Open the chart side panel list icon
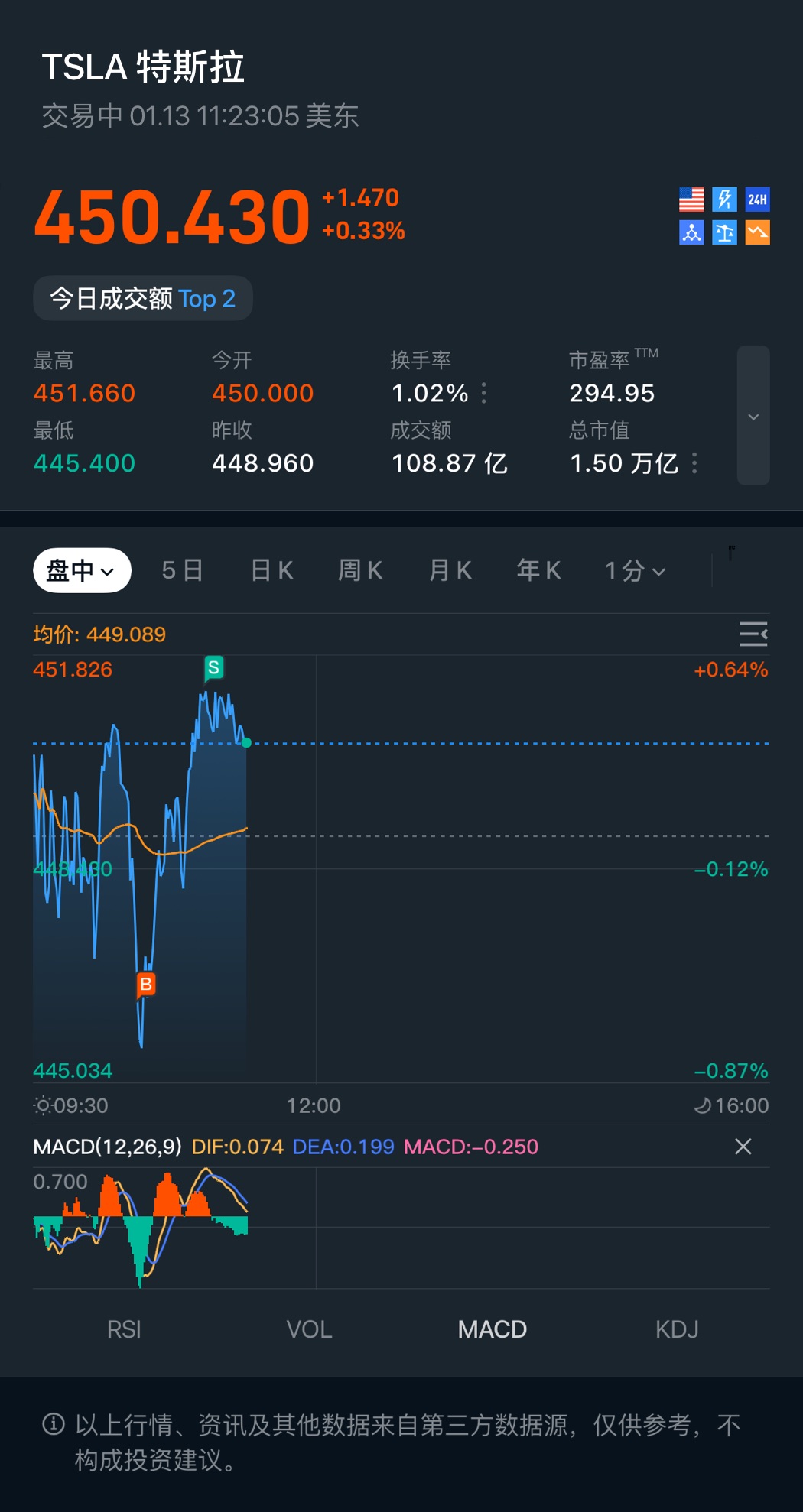The image size is (803, 1512). [753, 634]
